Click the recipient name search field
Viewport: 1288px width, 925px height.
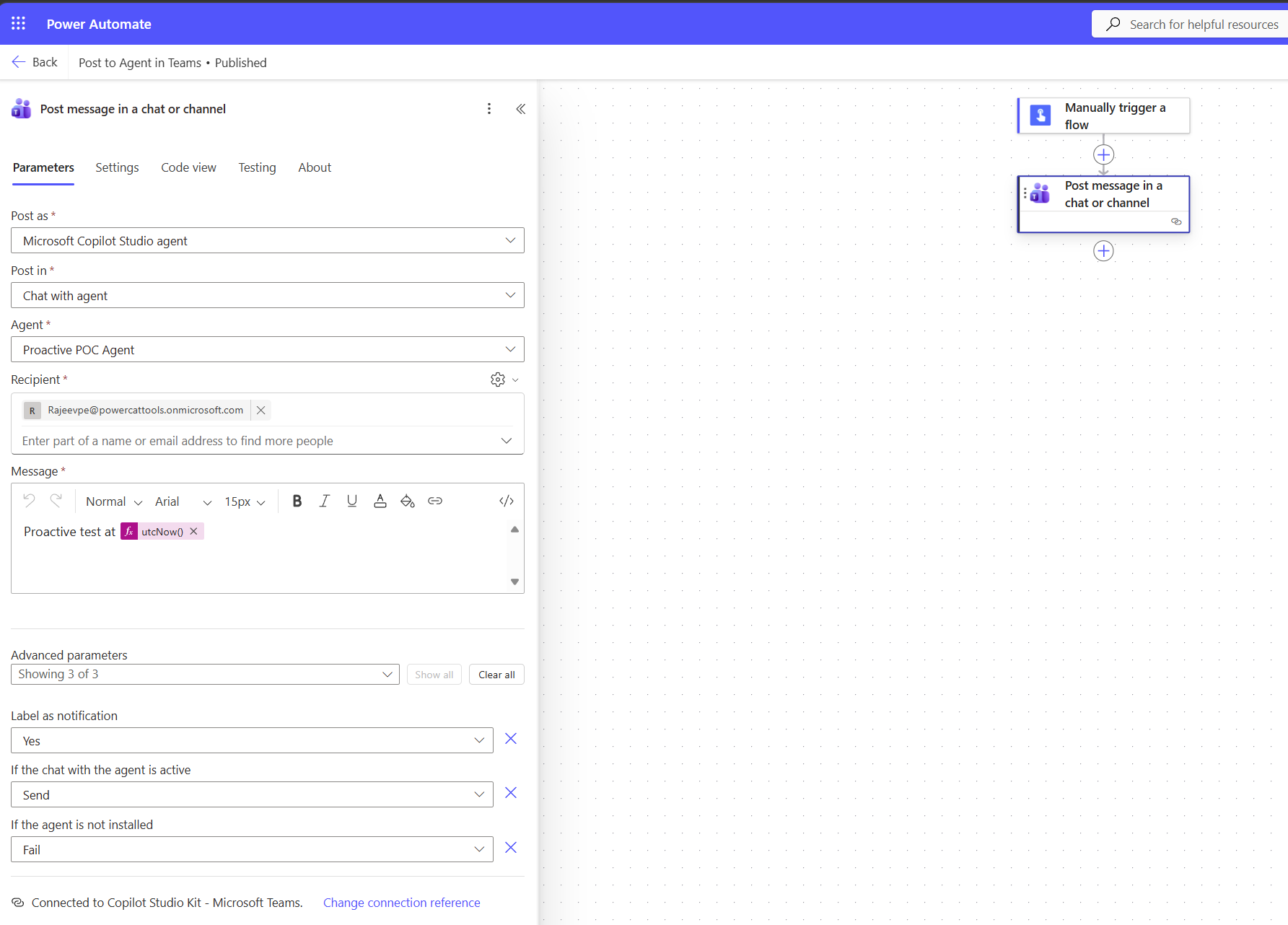[x=256, y=441]
